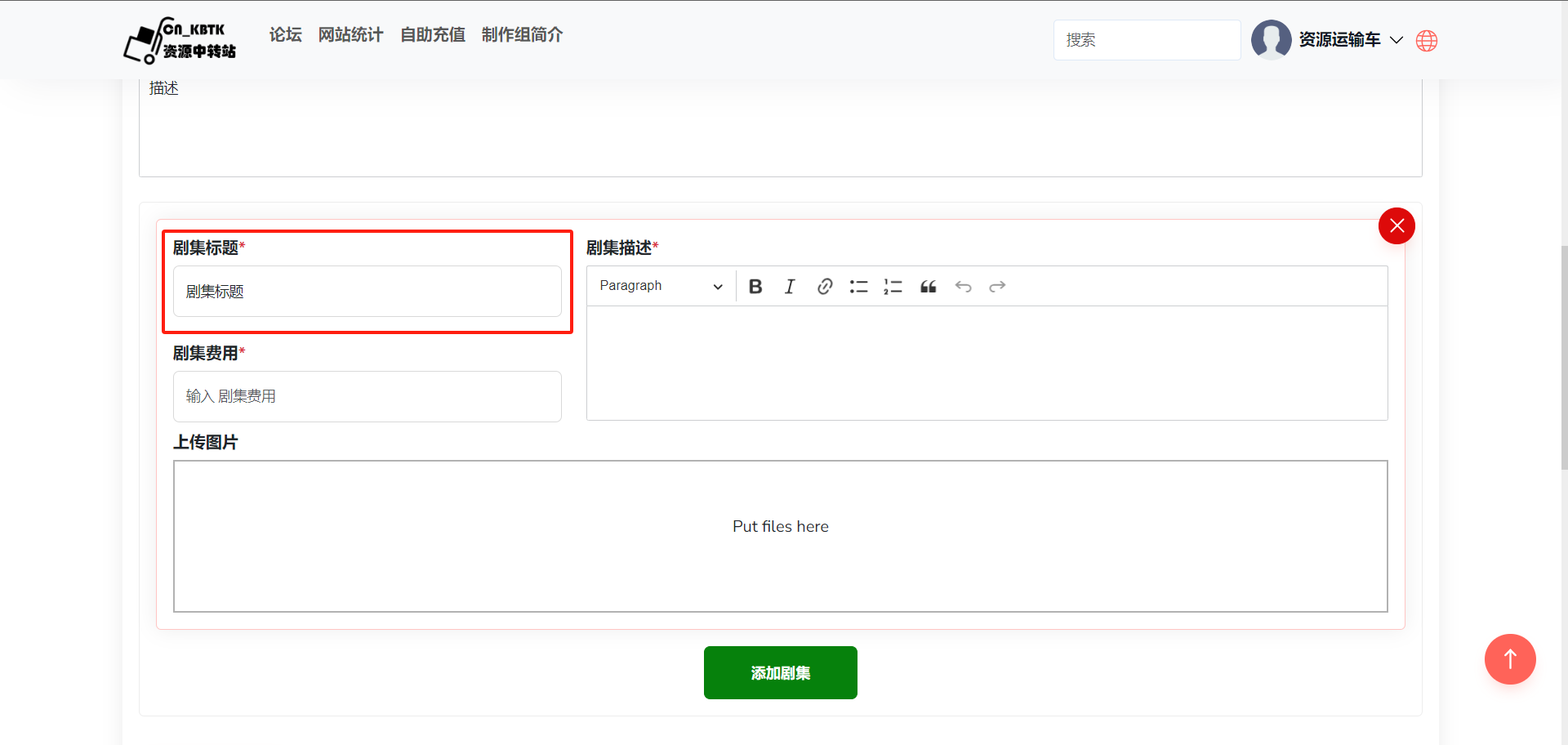Insert a link using the link icon
Image resolution: width=1568 pixels, height=745 pixels.
coord(825,287)
